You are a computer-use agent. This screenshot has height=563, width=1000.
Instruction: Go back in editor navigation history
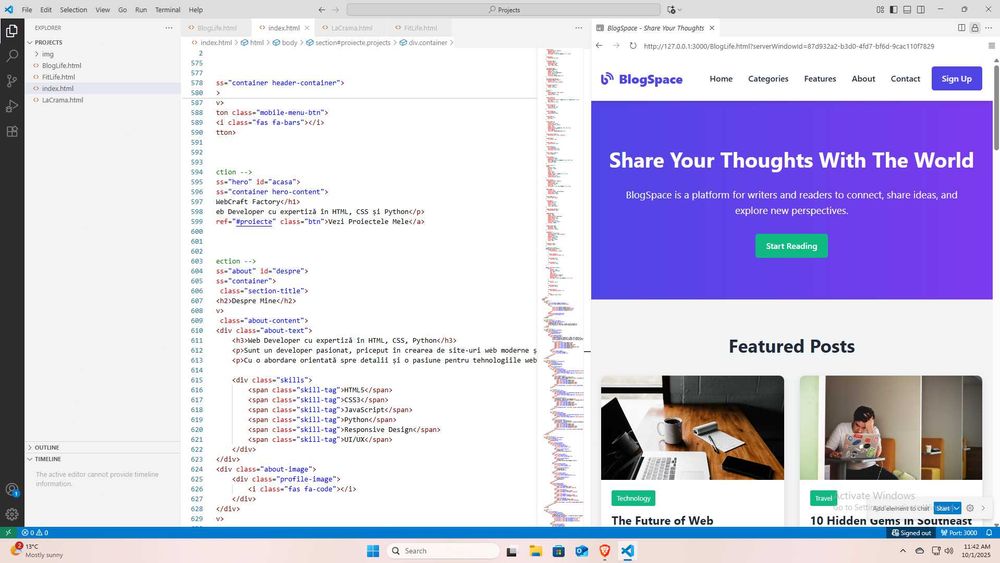321,10
